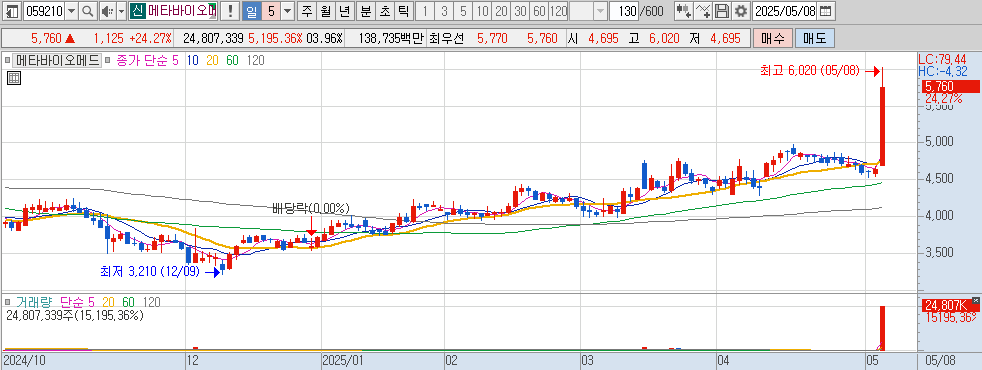Select the 1 interval preset
982x370 pixels.
(425, 11)
